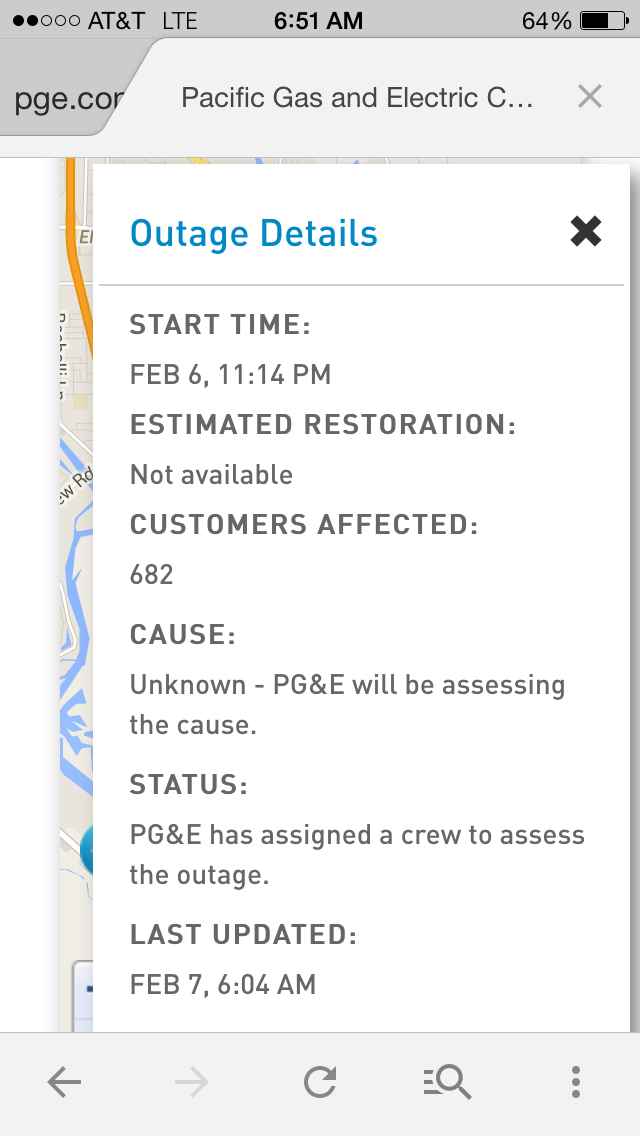
Task: Open the browser three-dot menu
Action: [575, 1082]
